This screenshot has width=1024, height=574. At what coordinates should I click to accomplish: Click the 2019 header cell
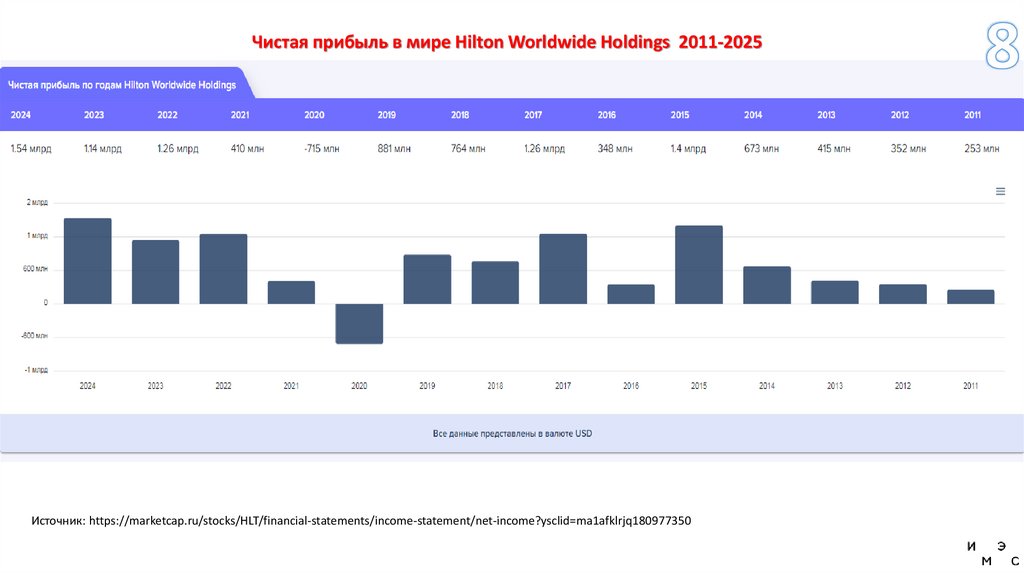387,115
